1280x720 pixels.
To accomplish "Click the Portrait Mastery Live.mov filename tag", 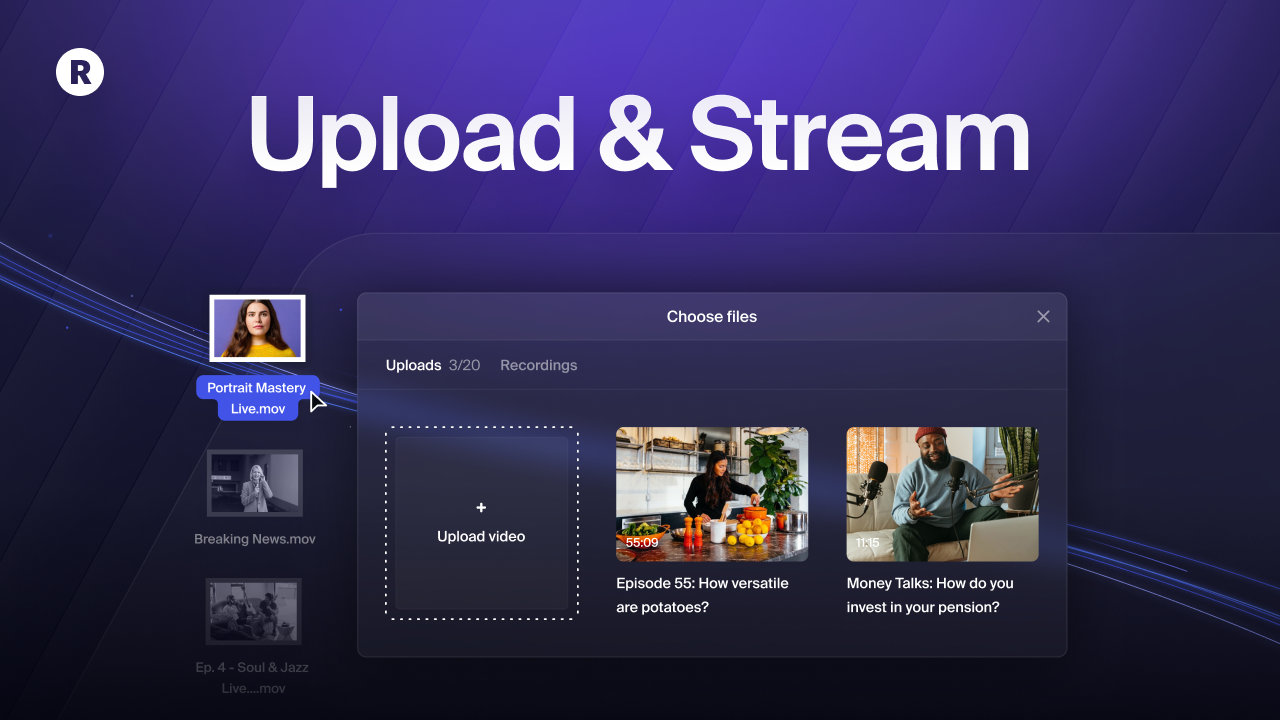I will coord(256,397).
